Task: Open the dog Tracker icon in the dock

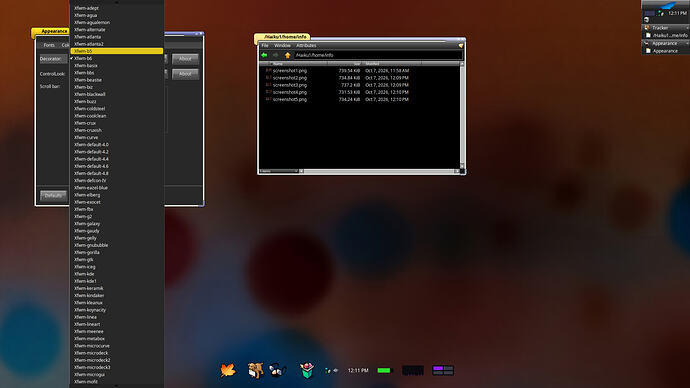Action: tap(255, 370)
